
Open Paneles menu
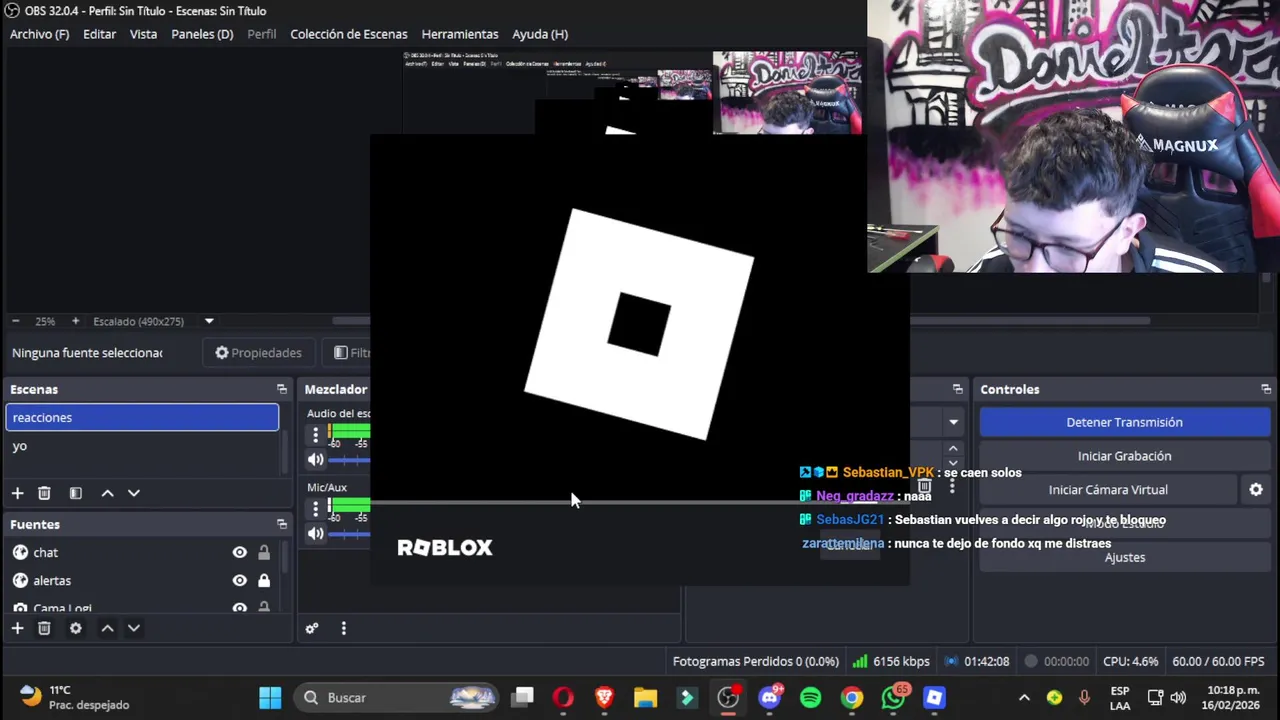(x=202, y=34)
